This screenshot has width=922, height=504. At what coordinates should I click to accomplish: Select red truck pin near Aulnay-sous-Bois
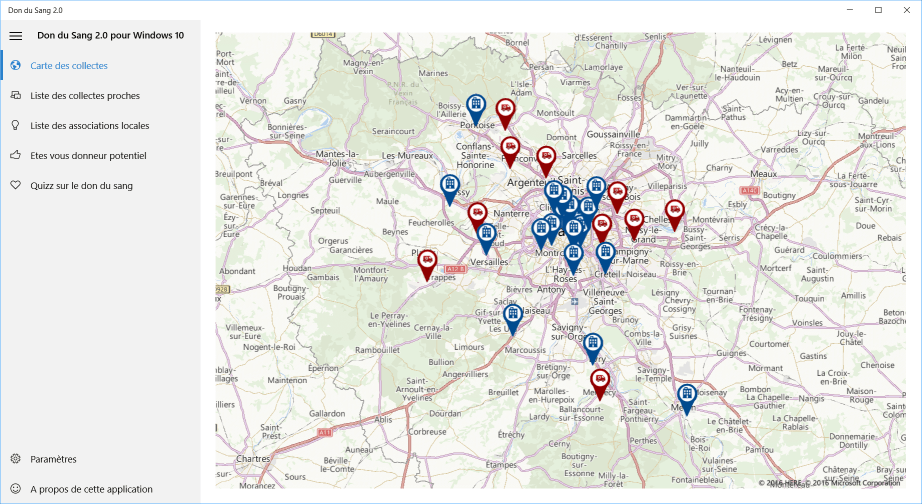pyautogui.click(x=617, y=195)
